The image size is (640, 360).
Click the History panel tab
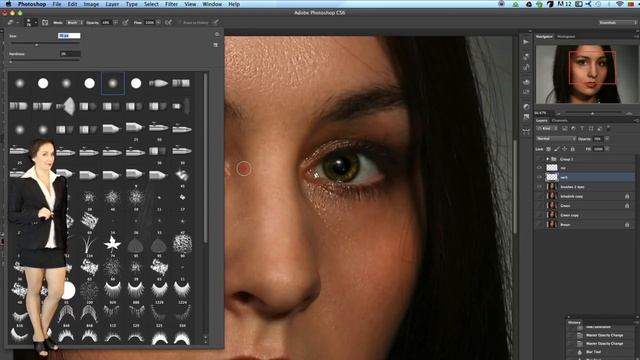coord(574,322)
